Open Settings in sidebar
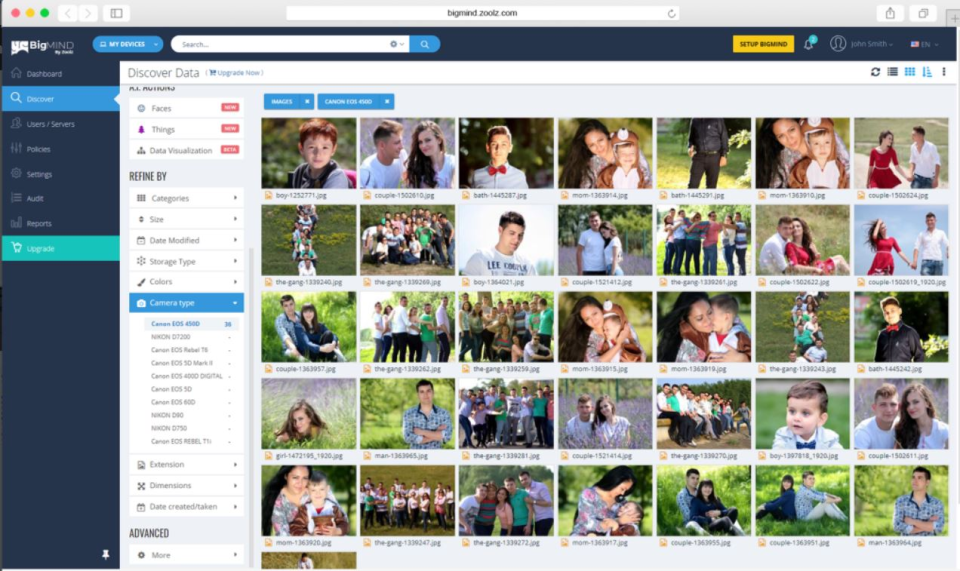 (61, 174)
